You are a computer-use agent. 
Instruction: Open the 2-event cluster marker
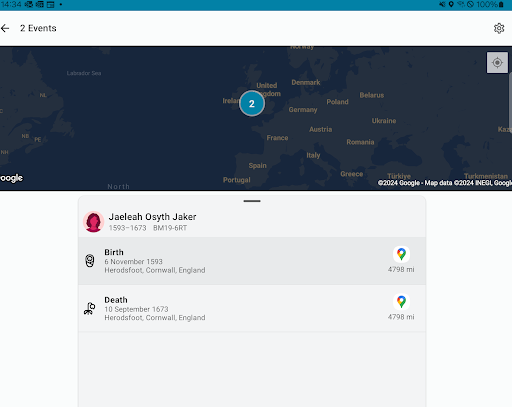point(252,103)
